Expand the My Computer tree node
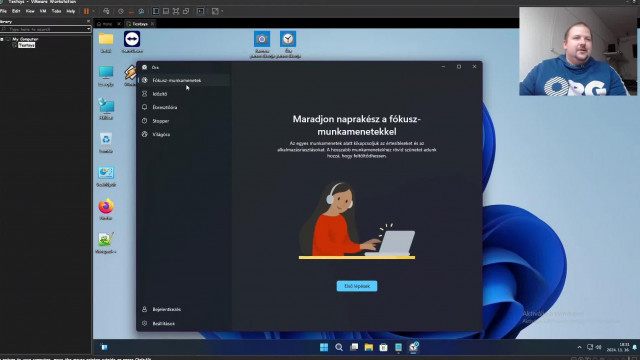Viewport: 640px width, 360px height. [2, 39]
